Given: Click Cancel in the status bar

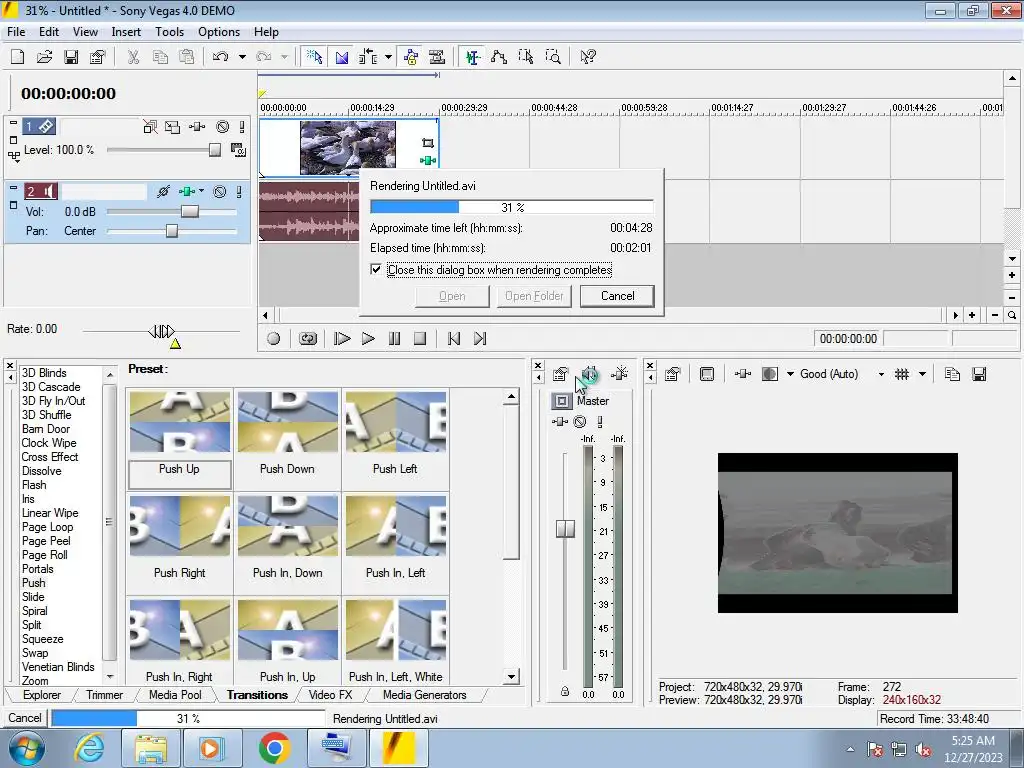Looking at the screenshot, I should pyautogui.click(x=25, y=718).
